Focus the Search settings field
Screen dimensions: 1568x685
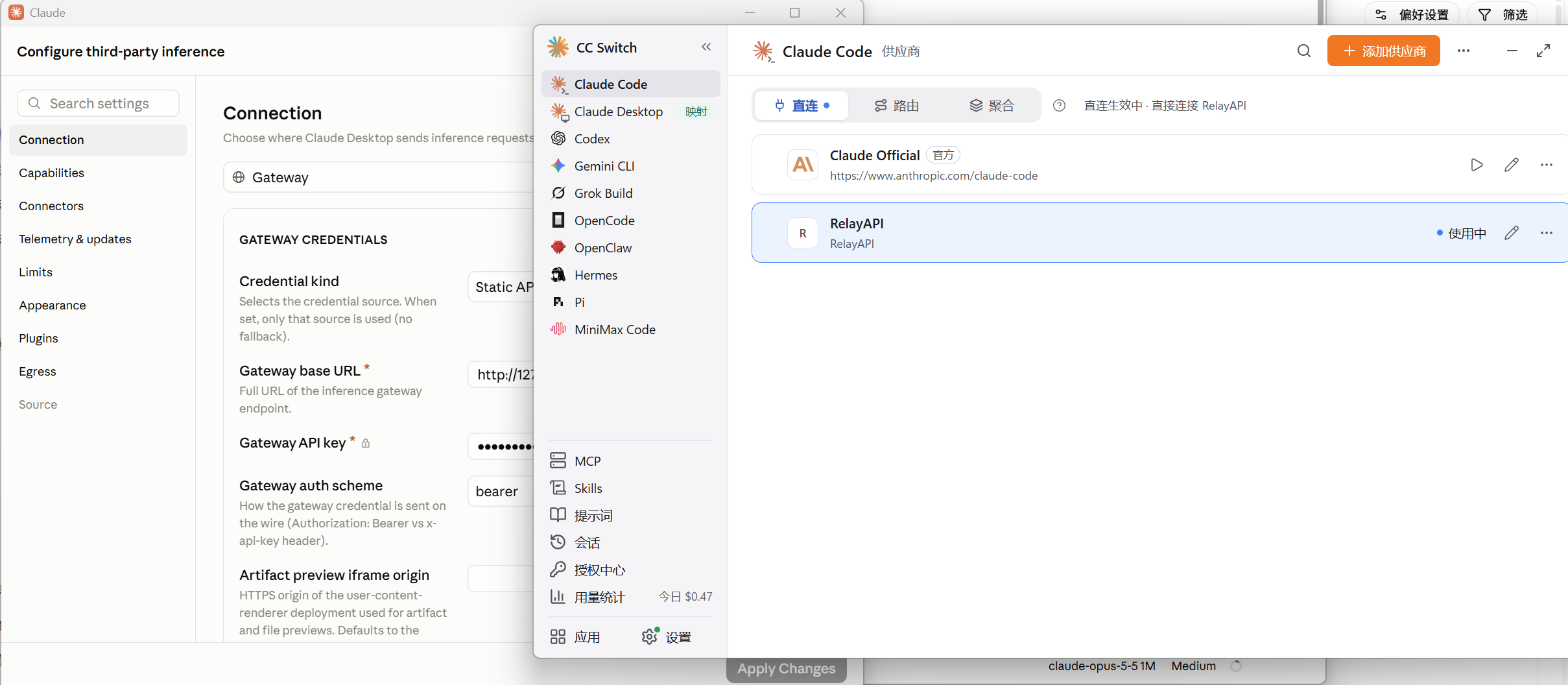98,103
